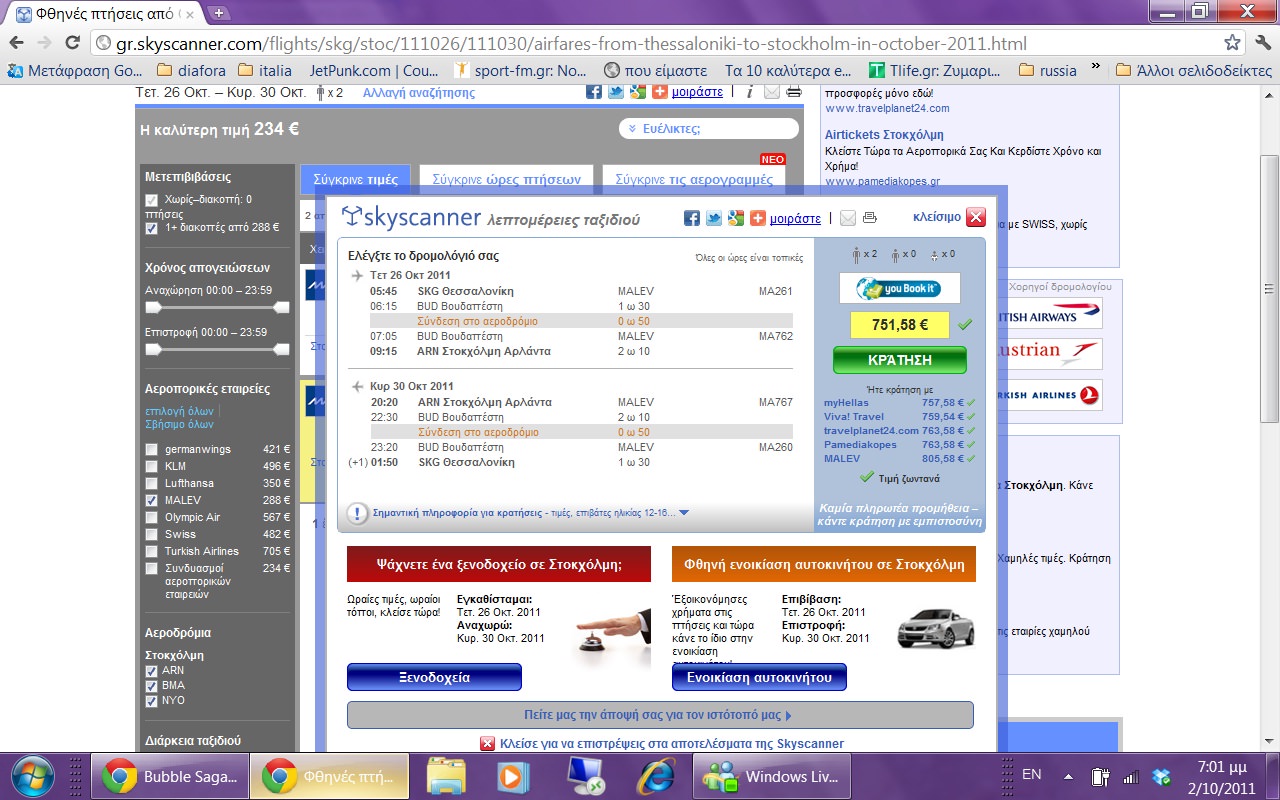The image size is (1280, 800).
Task: Share on Facebook in the trip details popup
Action: tap(692, 218)
